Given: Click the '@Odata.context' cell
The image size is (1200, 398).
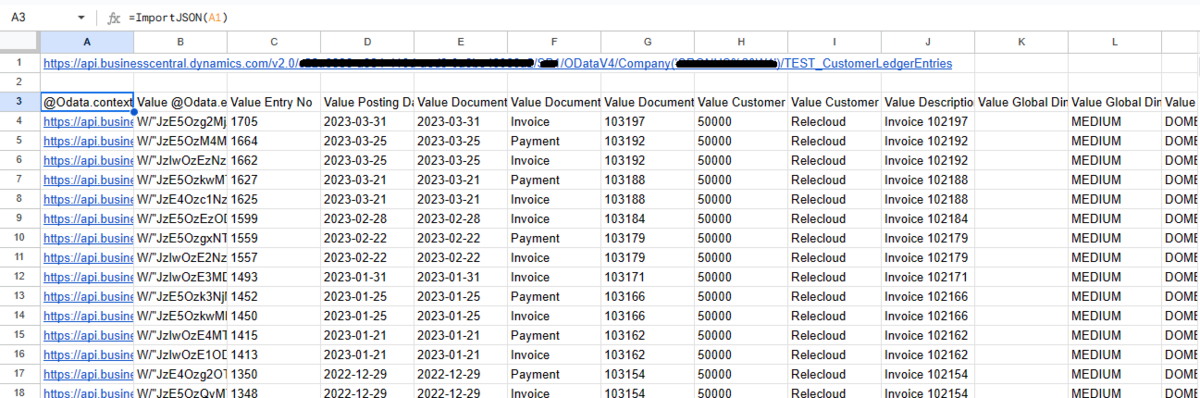Looking at the screenshot, I should tap(87, 102).
